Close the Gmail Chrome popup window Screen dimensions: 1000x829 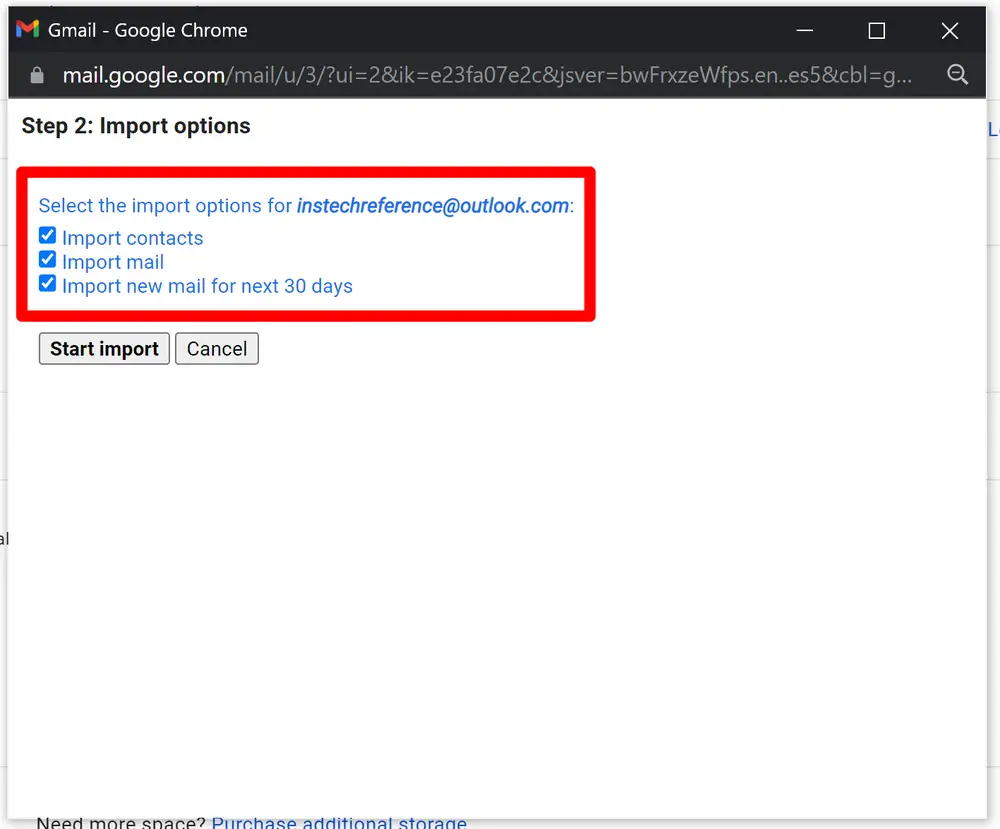coord(950,30)
